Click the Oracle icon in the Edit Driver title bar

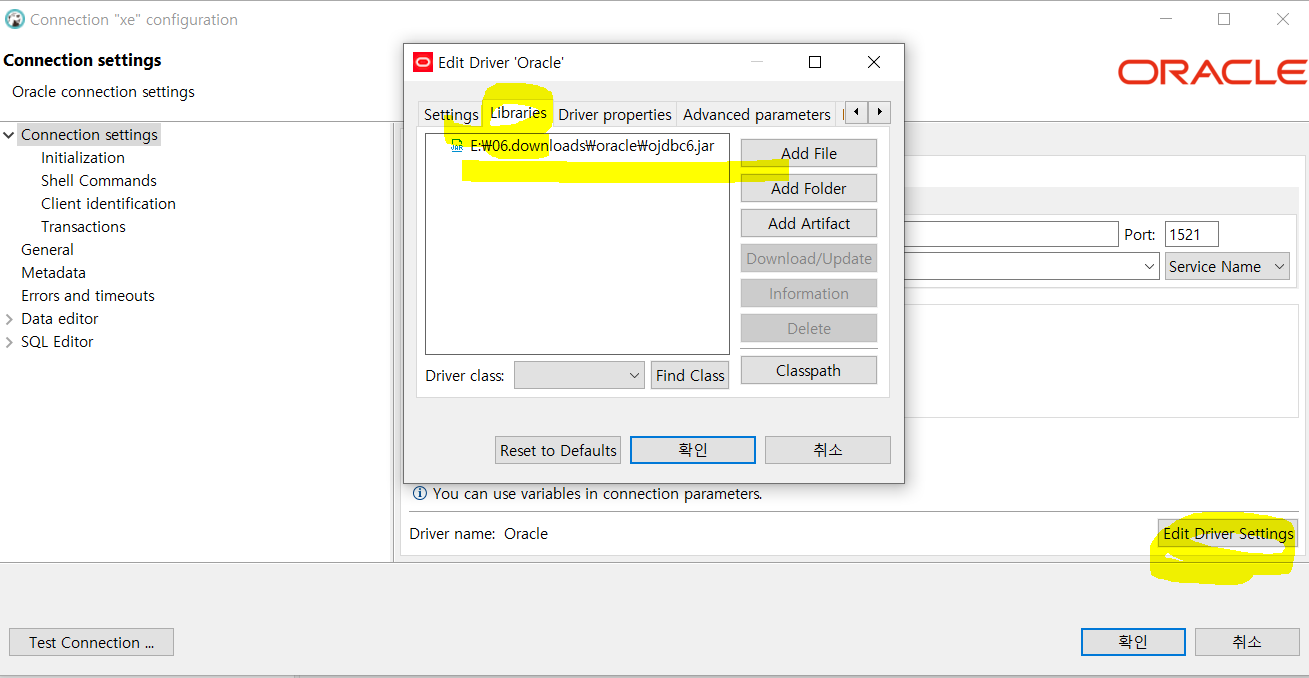click(x=423, y=62)
